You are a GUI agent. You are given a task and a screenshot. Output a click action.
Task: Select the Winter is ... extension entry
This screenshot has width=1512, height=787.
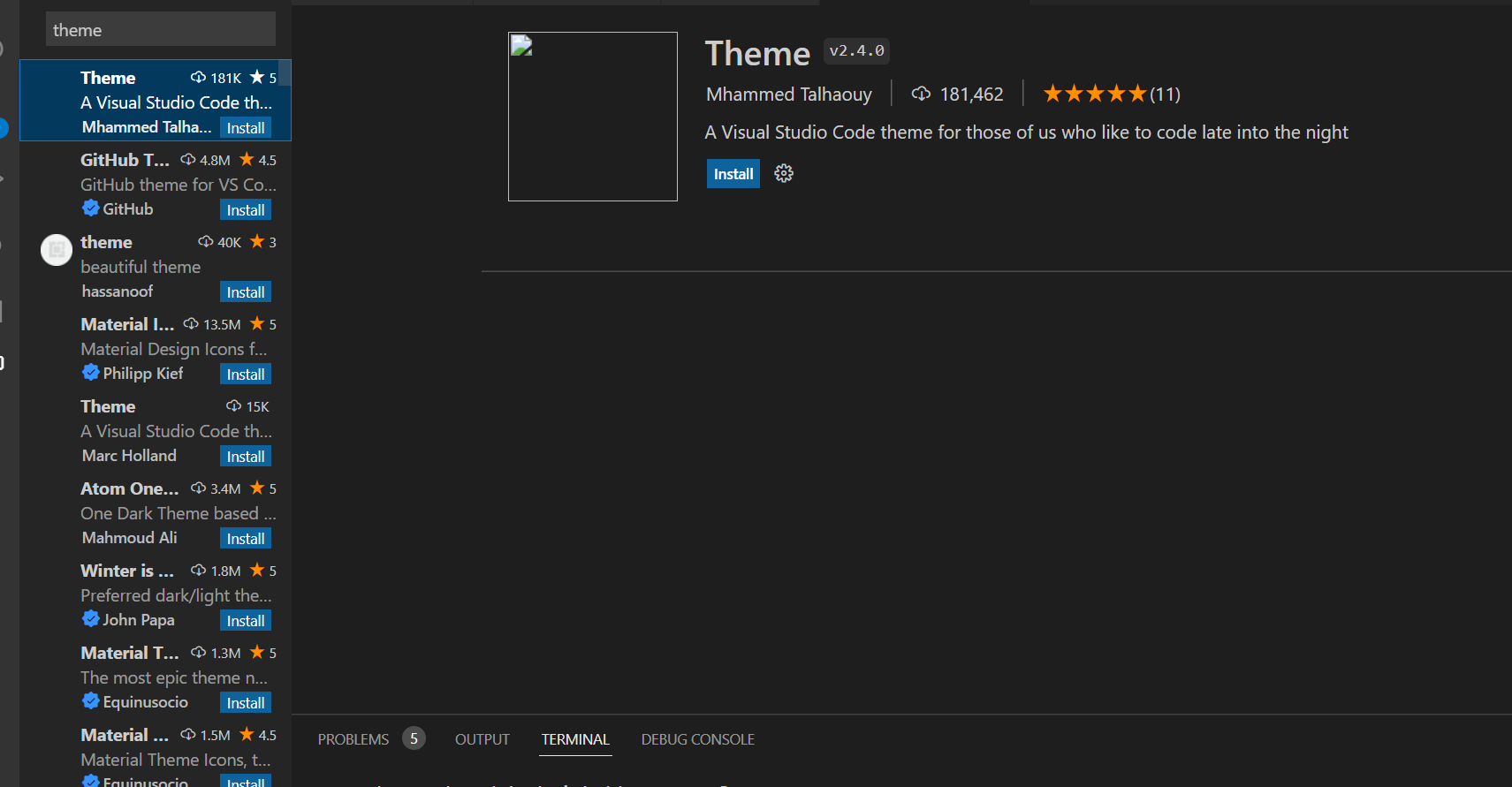(156, 594)
